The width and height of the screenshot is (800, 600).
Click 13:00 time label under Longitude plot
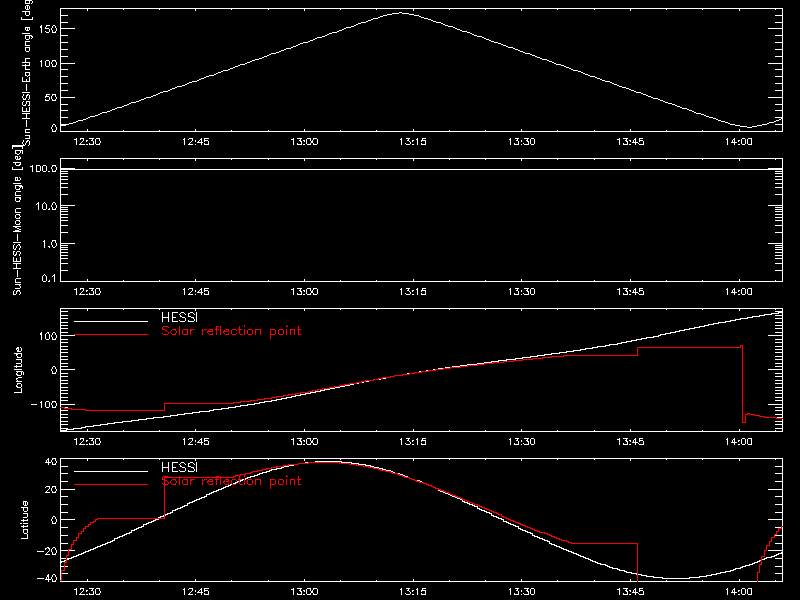304,442
